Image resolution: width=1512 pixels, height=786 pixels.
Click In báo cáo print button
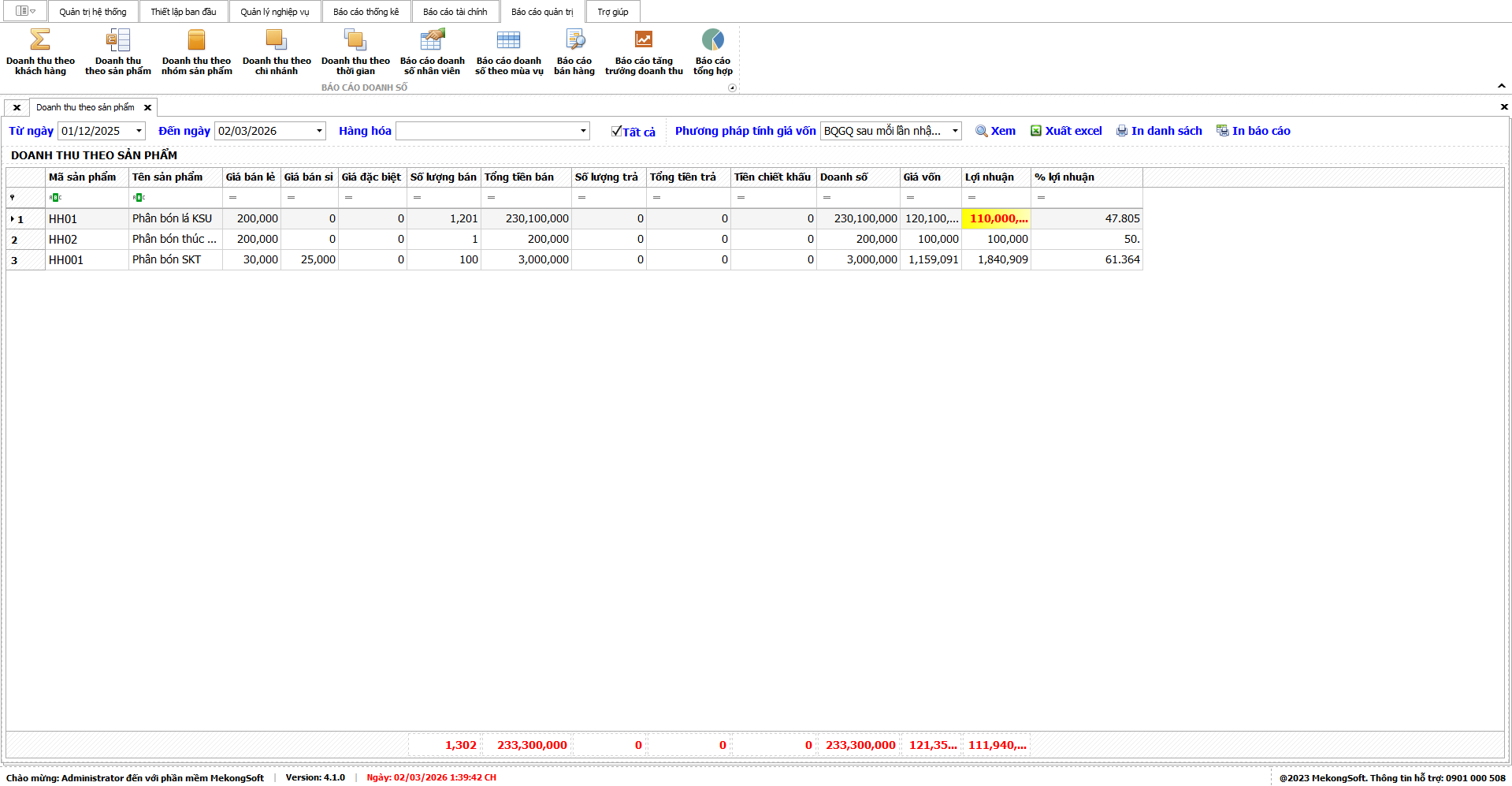point(1254,131)
